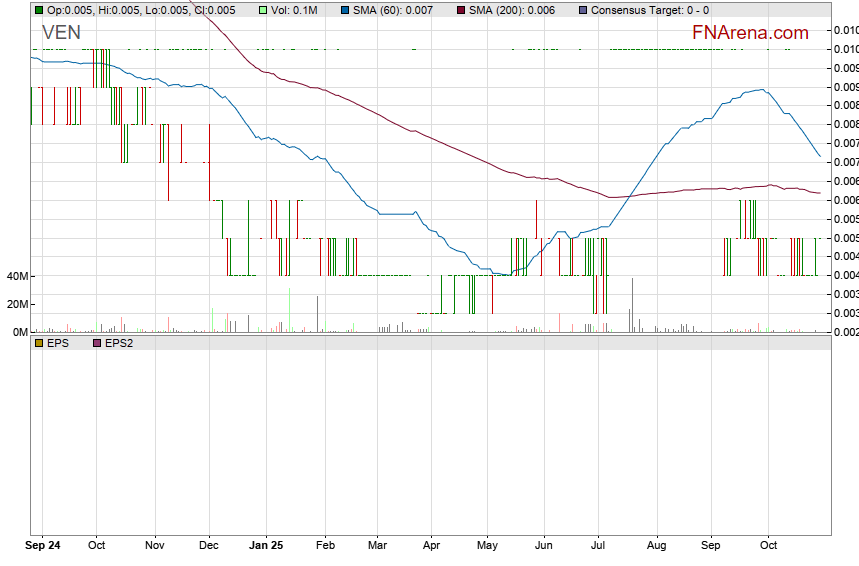Click the yellow EPS legend swatch
The image size is (859, 566).
(39, 343)
